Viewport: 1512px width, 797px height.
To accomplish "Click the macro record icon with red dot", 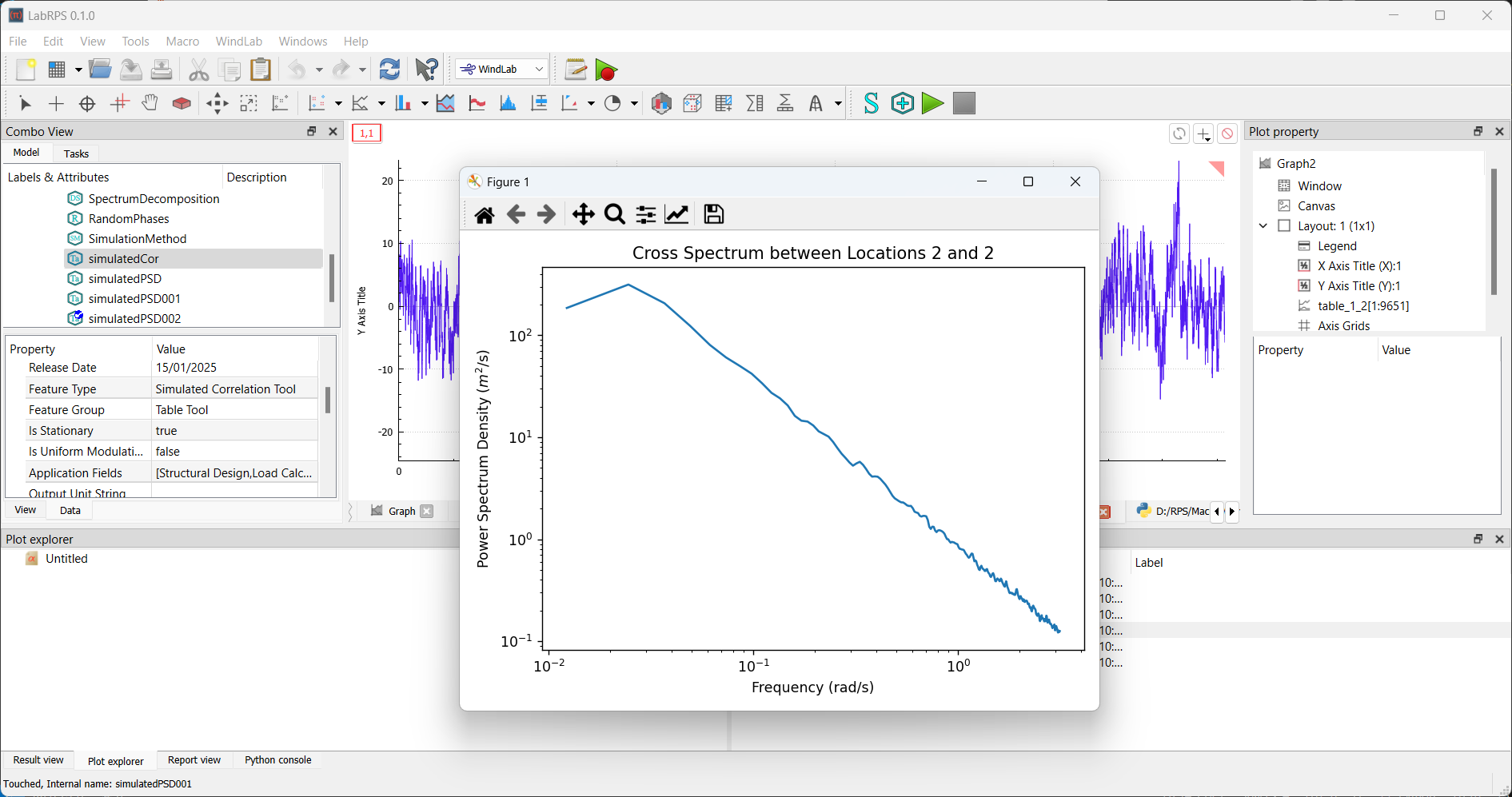I will click(x=607, y=70).
